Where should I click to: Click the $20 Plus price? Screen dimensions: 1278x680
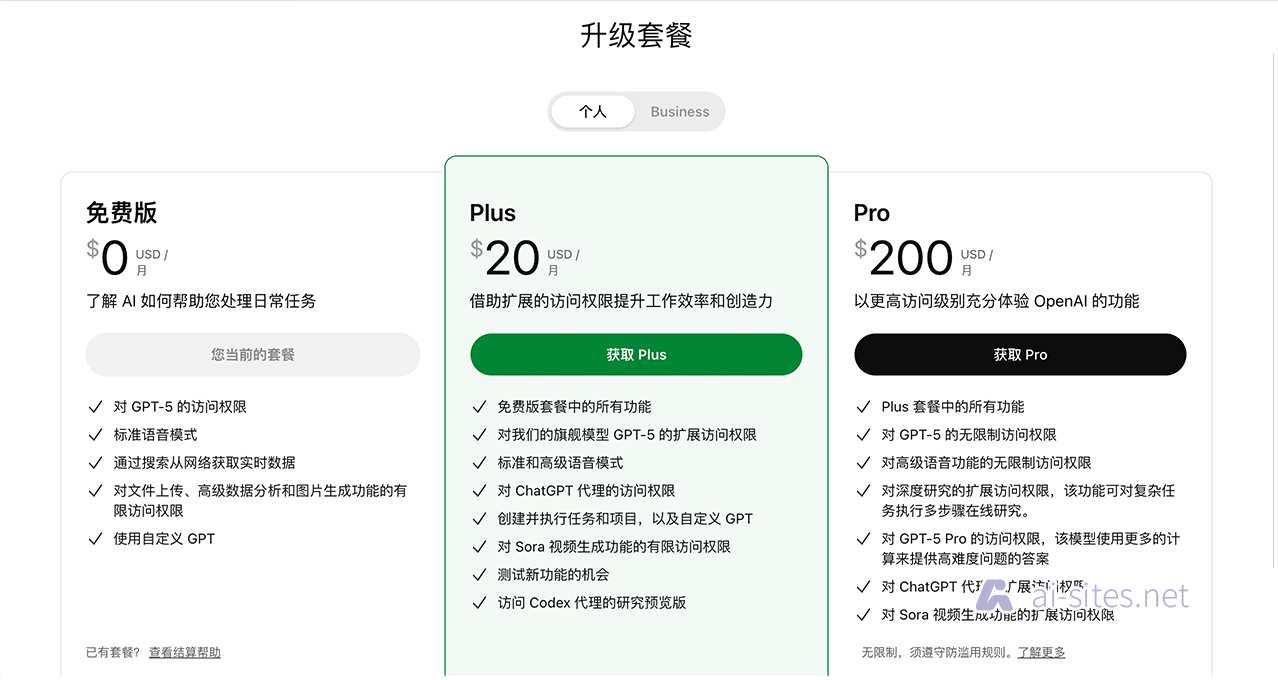(x=512, y=258)
